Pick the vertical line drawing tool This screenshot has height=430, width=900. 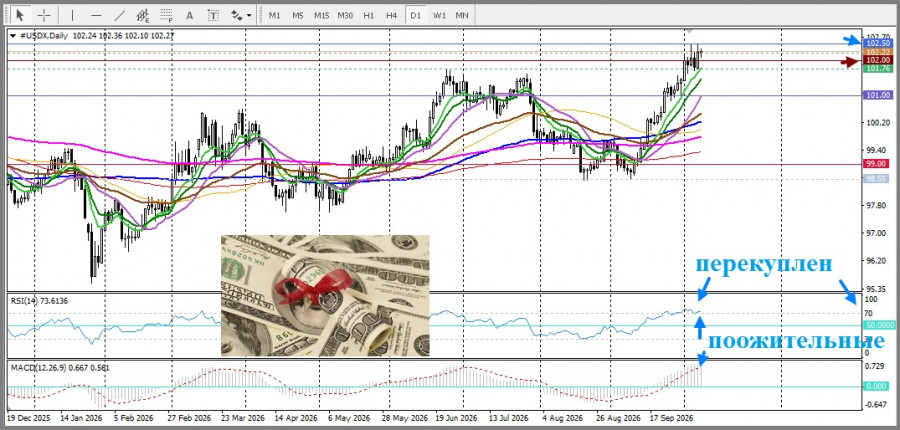tap(72, 16)
